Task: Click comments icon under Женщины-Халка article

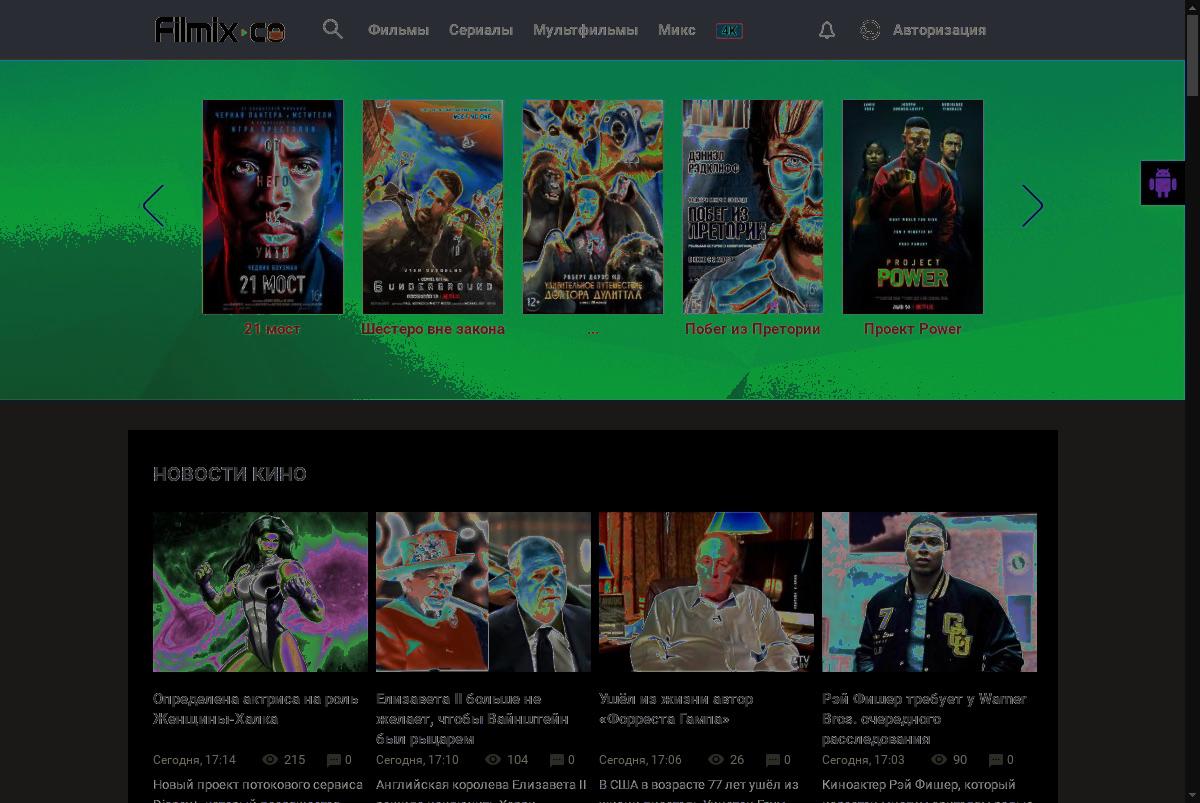Action: click(x=333, y=760)
